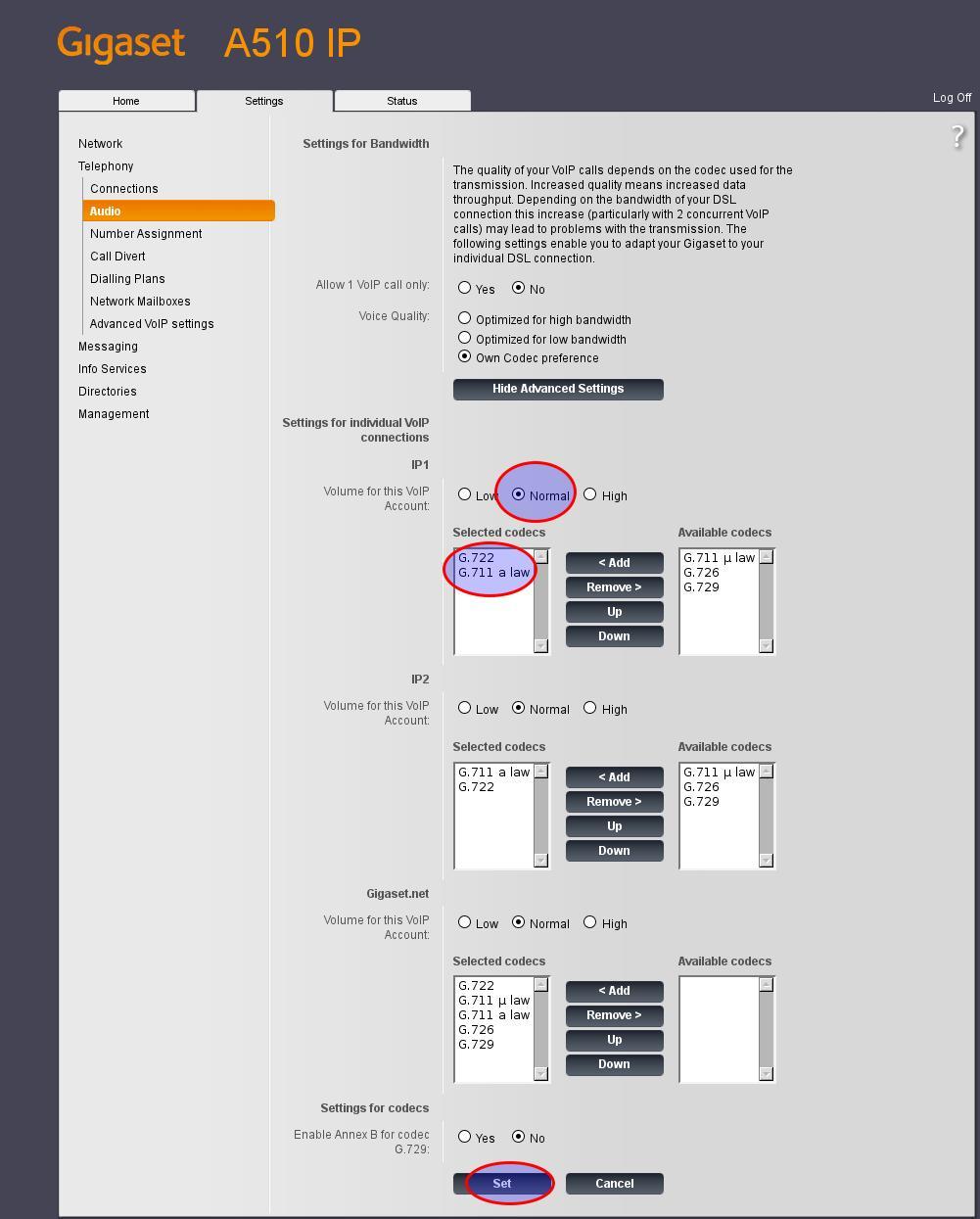Viewport: 980px width, 1219px height.
Task: Open the Connections submenu item
Action: tap(123, 189)
